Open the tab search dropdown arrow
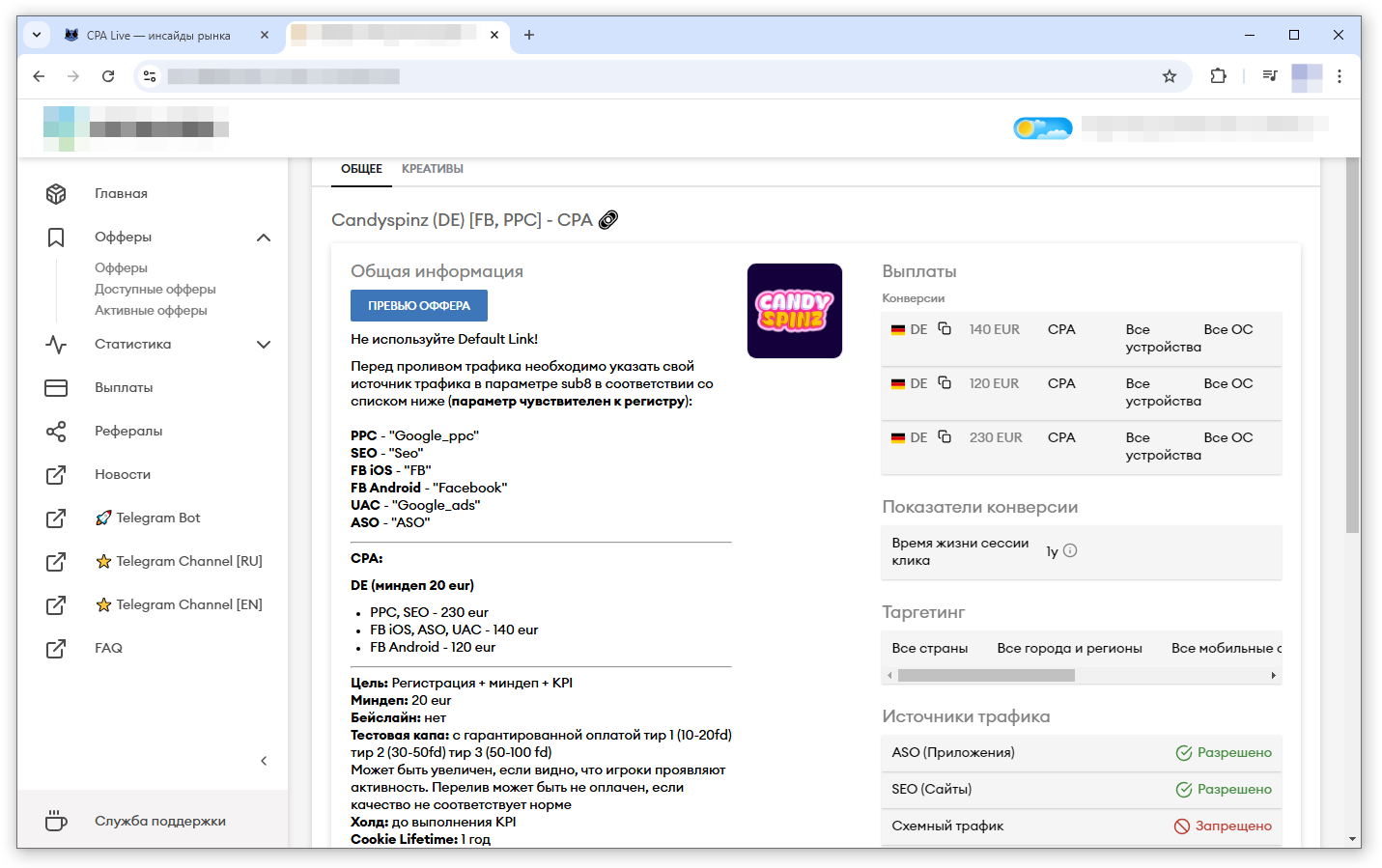The image size is (1382, 868). 37,35
